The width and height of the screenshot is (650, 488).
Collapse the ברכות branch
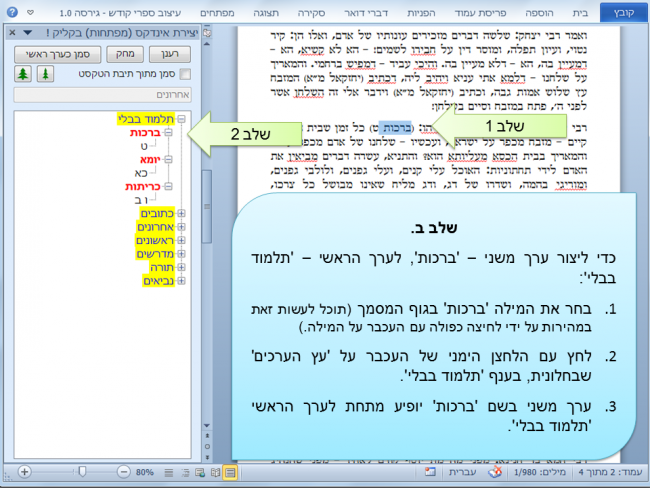pos(168,133)
